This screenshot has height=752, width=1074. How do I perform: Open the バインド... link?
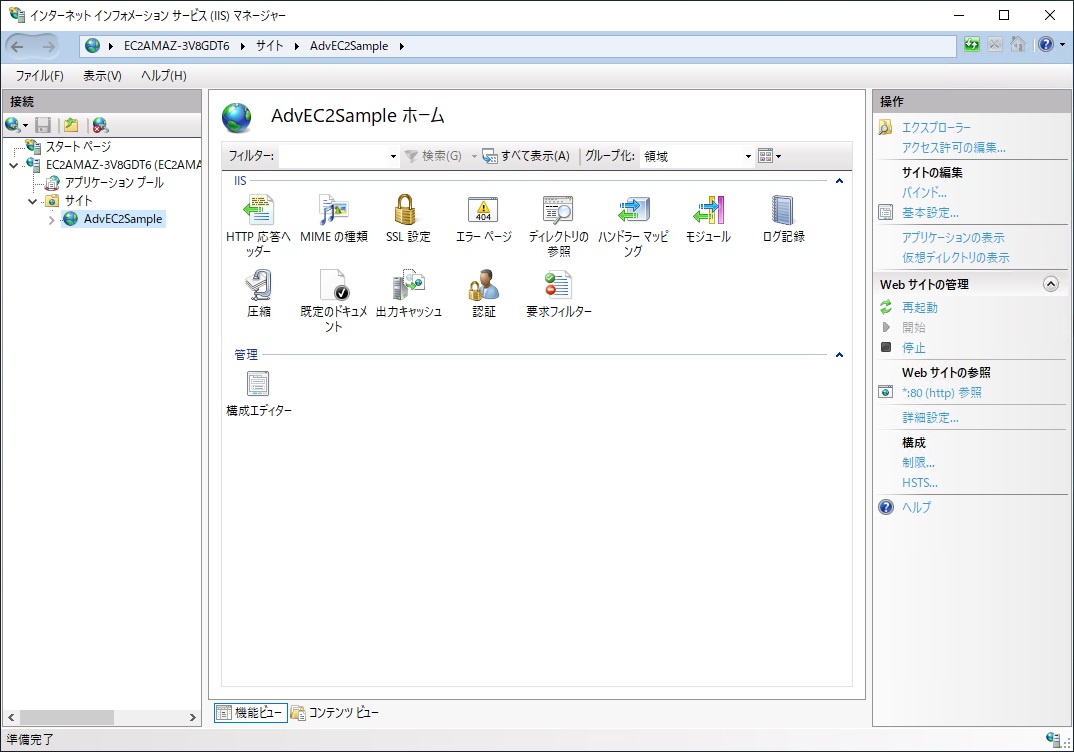click(924, 192)
